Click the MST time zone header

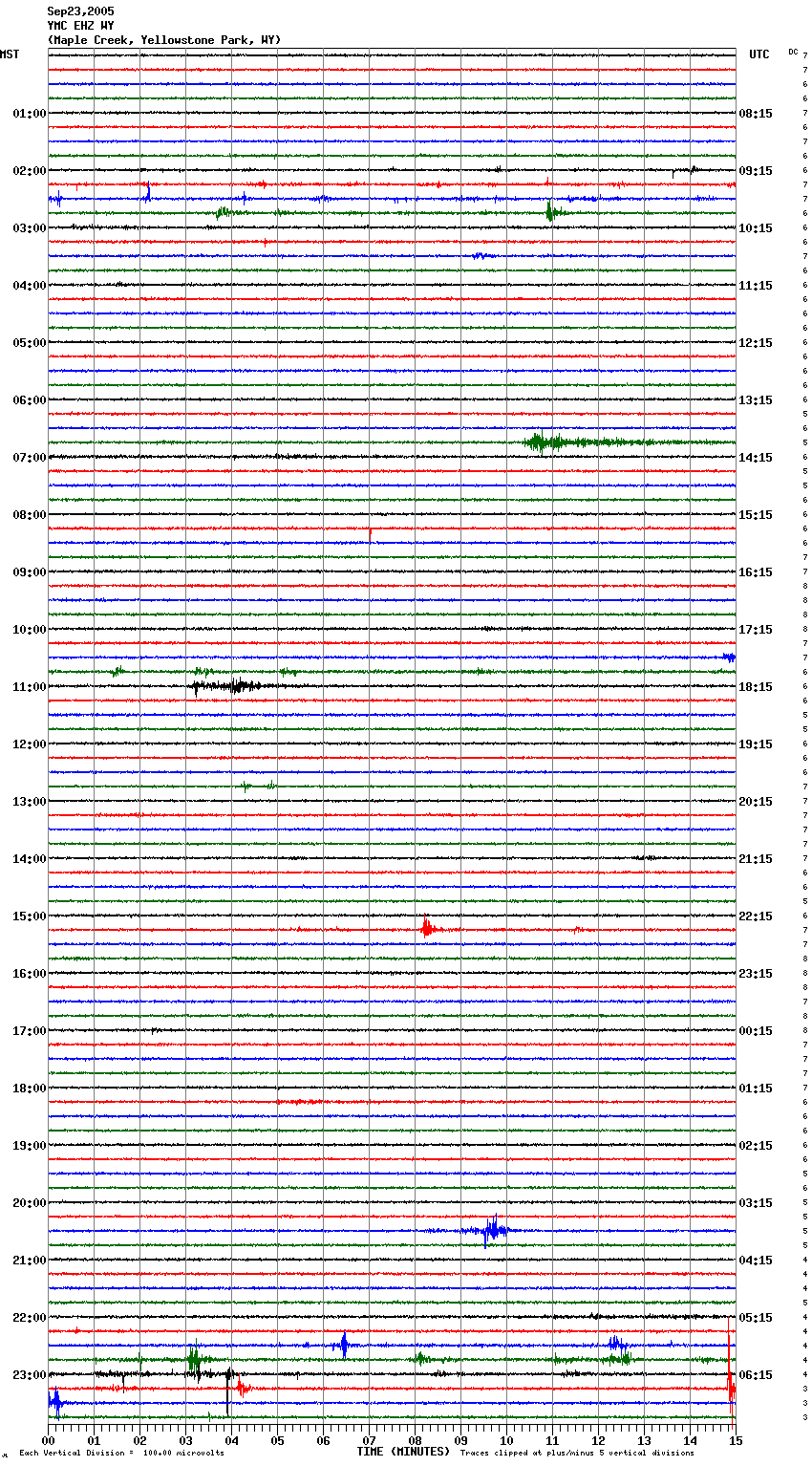10,54
